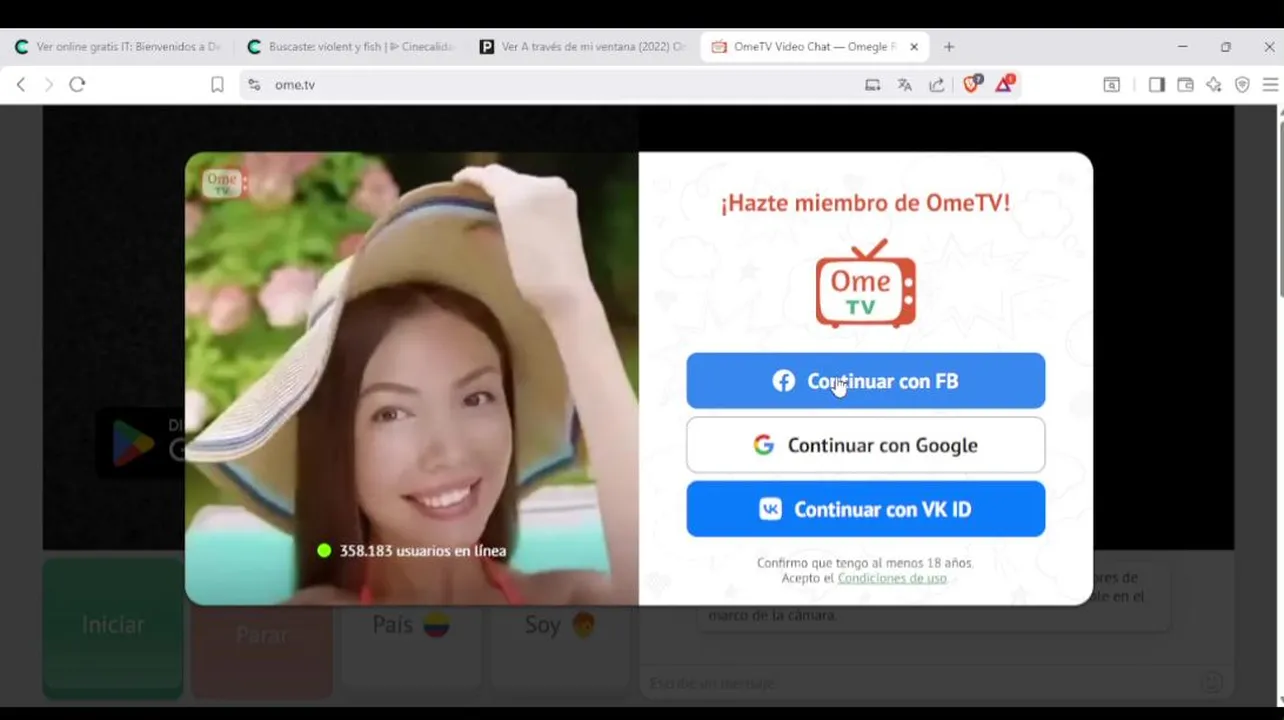View site information icon in the address bar
The width and height of the screenshot is (1284, 720).
(254, 85)
